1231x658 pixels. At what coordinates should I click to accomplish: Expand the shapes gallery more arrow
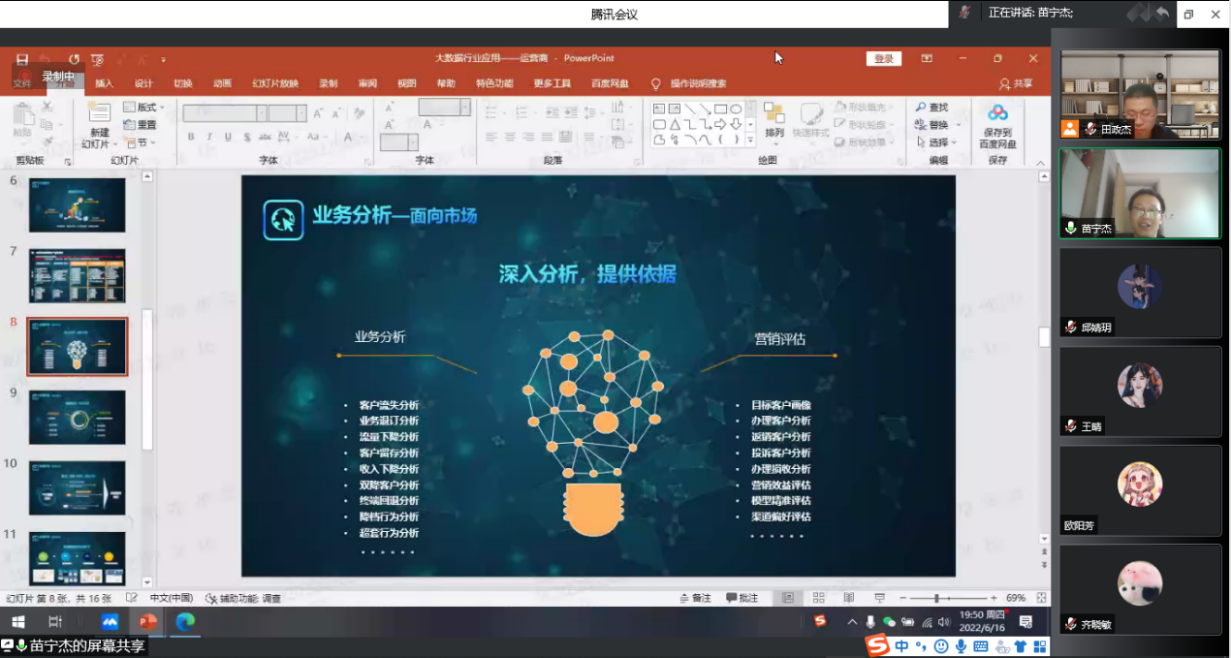pyautogui.click(x=750, y=141)
